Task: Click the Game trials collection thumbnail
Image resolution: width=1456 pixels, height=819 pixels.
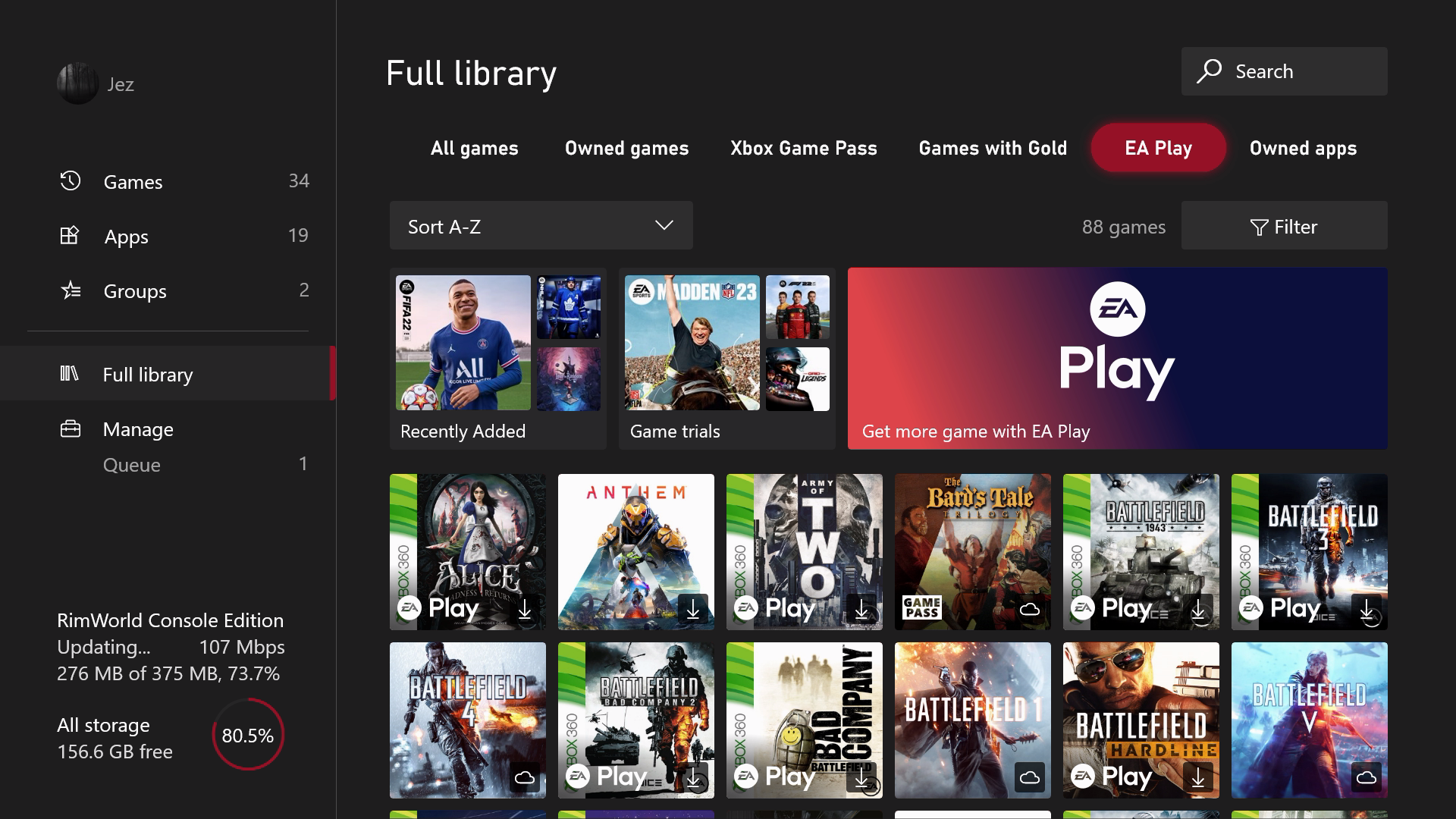Action: (x=727, y=356)
